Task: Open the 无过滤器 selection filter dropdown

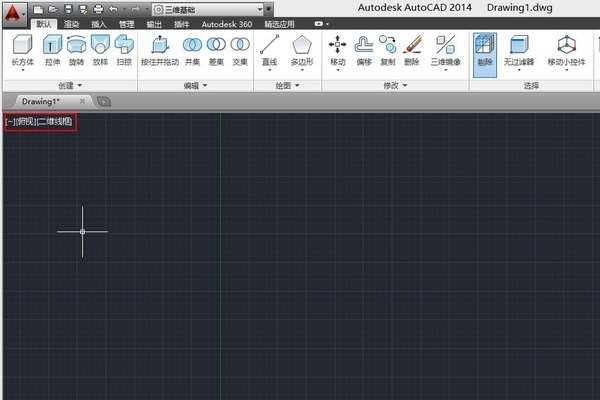Action: 518,53
